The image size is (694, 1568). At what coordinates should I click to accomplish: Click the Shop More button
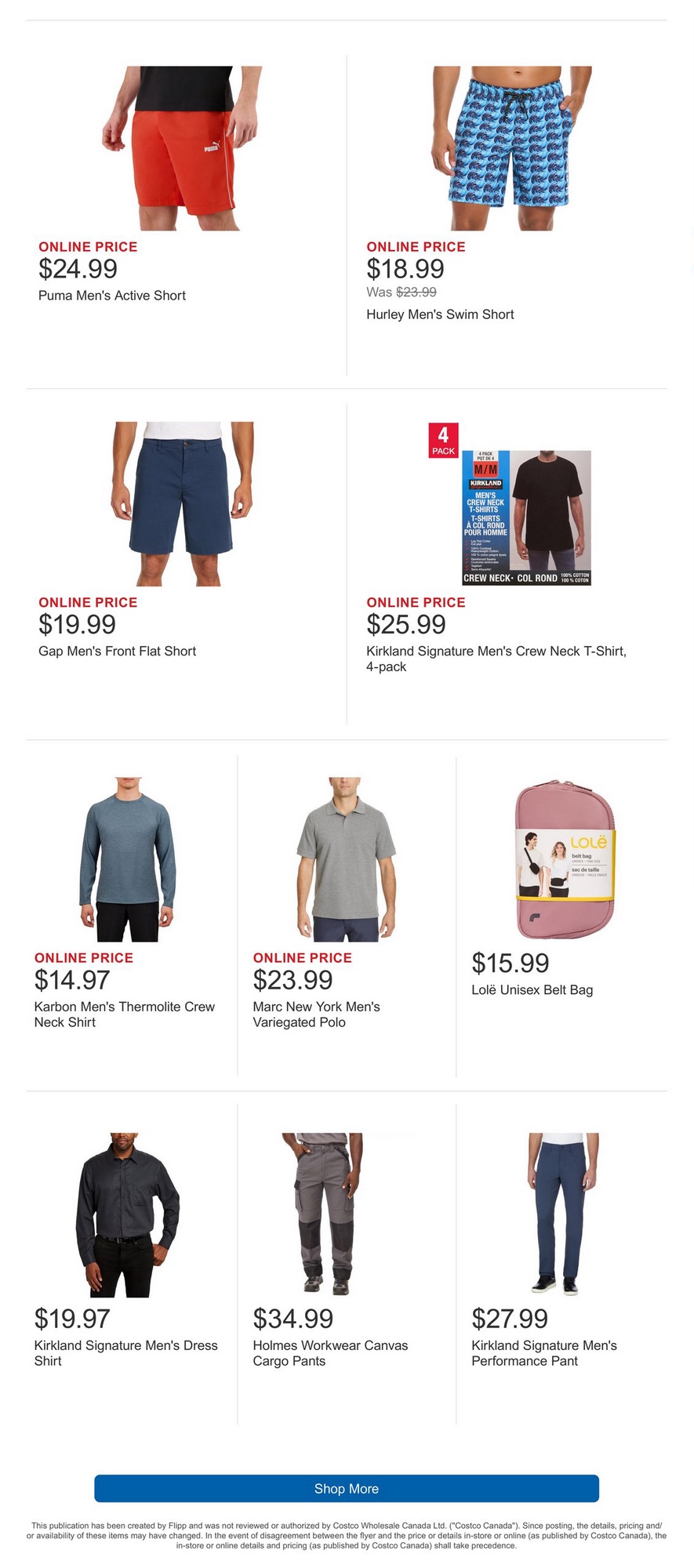point(347,1488)
